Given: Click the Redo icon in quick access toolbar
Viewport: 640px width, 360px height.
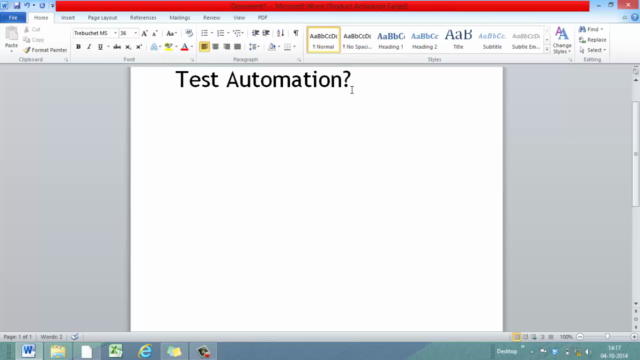Looking at the screenshot, I should [x=42, y=6].
